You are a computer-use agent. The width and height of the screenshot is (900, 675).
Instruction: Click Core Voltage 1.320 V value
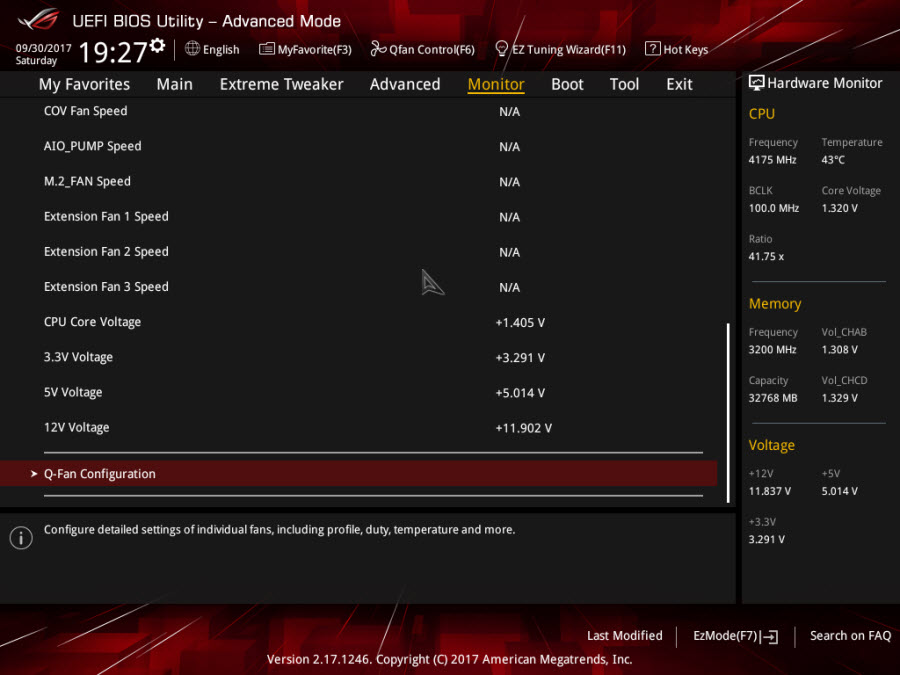(840, 208)
